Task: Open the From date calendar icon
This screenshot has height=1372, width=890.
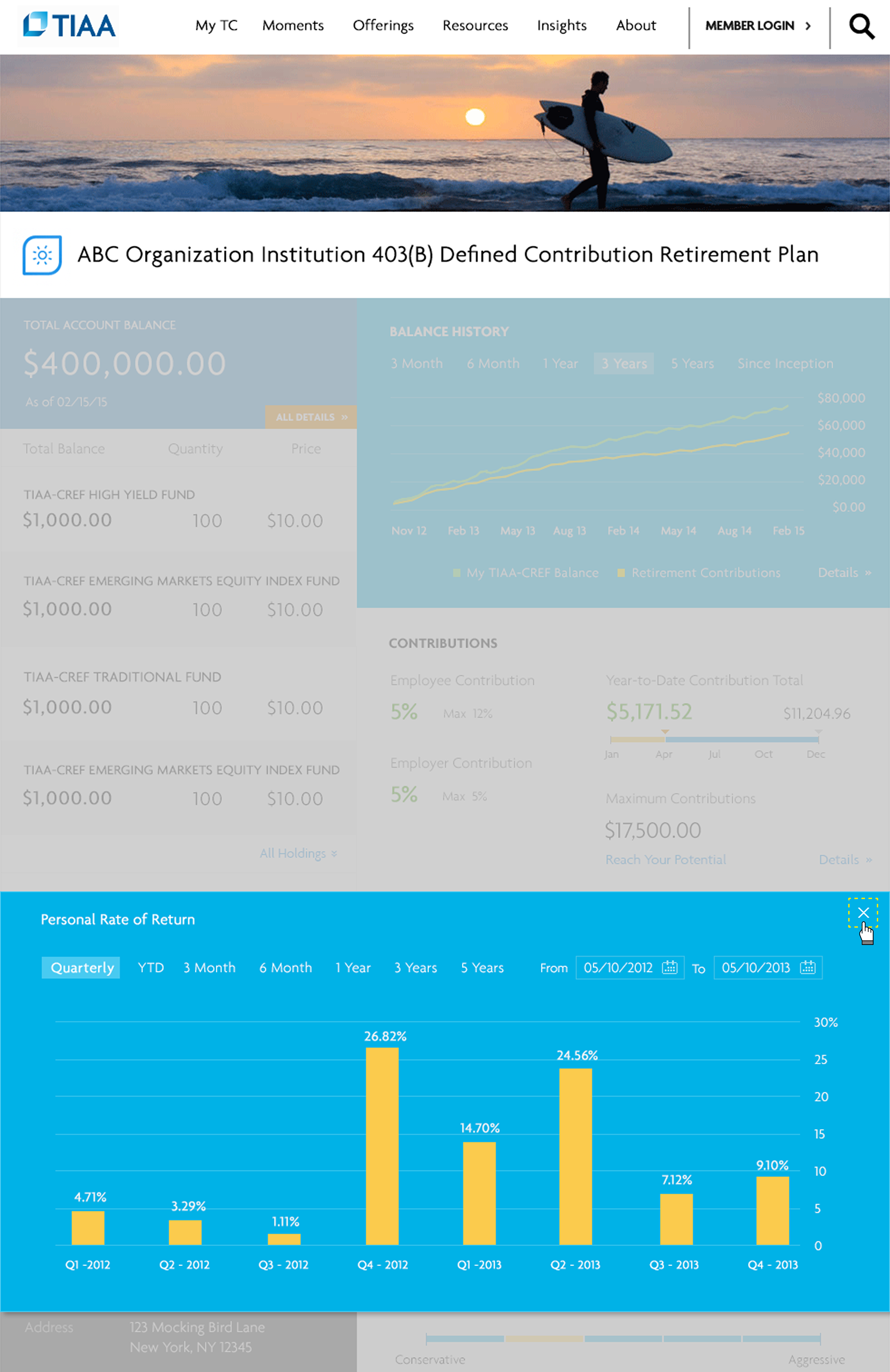Action: pyautogui.click(x=669, y=967)
